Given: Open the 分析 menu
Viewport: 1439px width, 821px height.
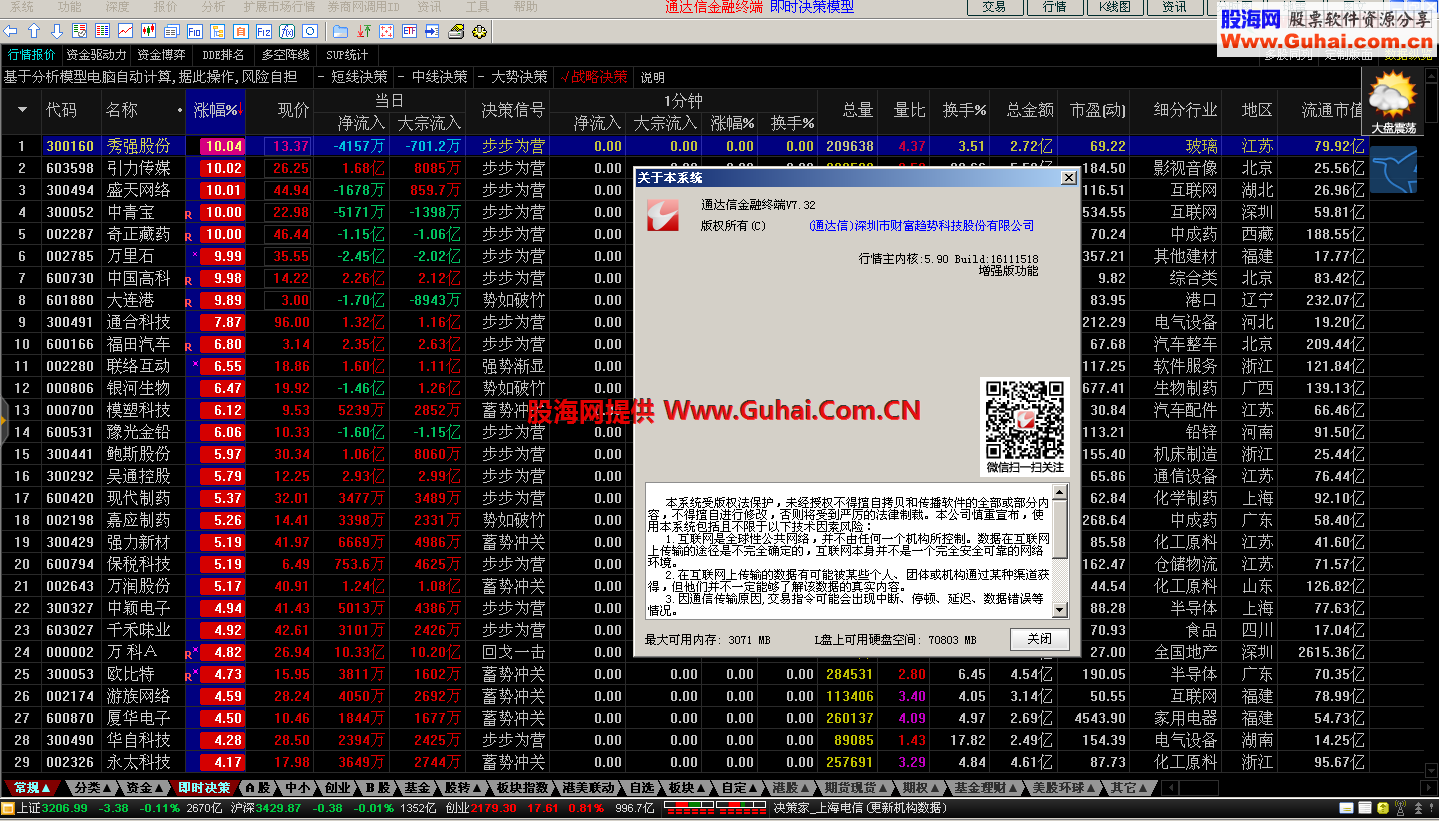Looking at the screenshot, I should [x=213, y=7].
